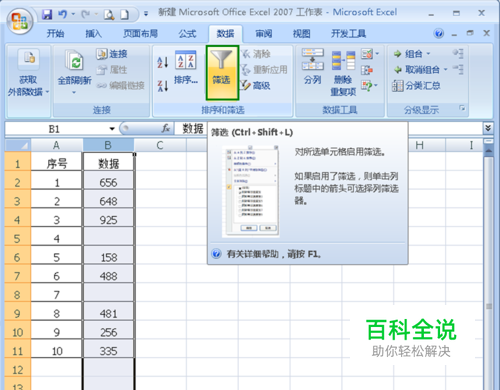The image size is (500, 390).
Task: Toggle the 筛选 filter funnel button
Action: [x=222, y=73]
